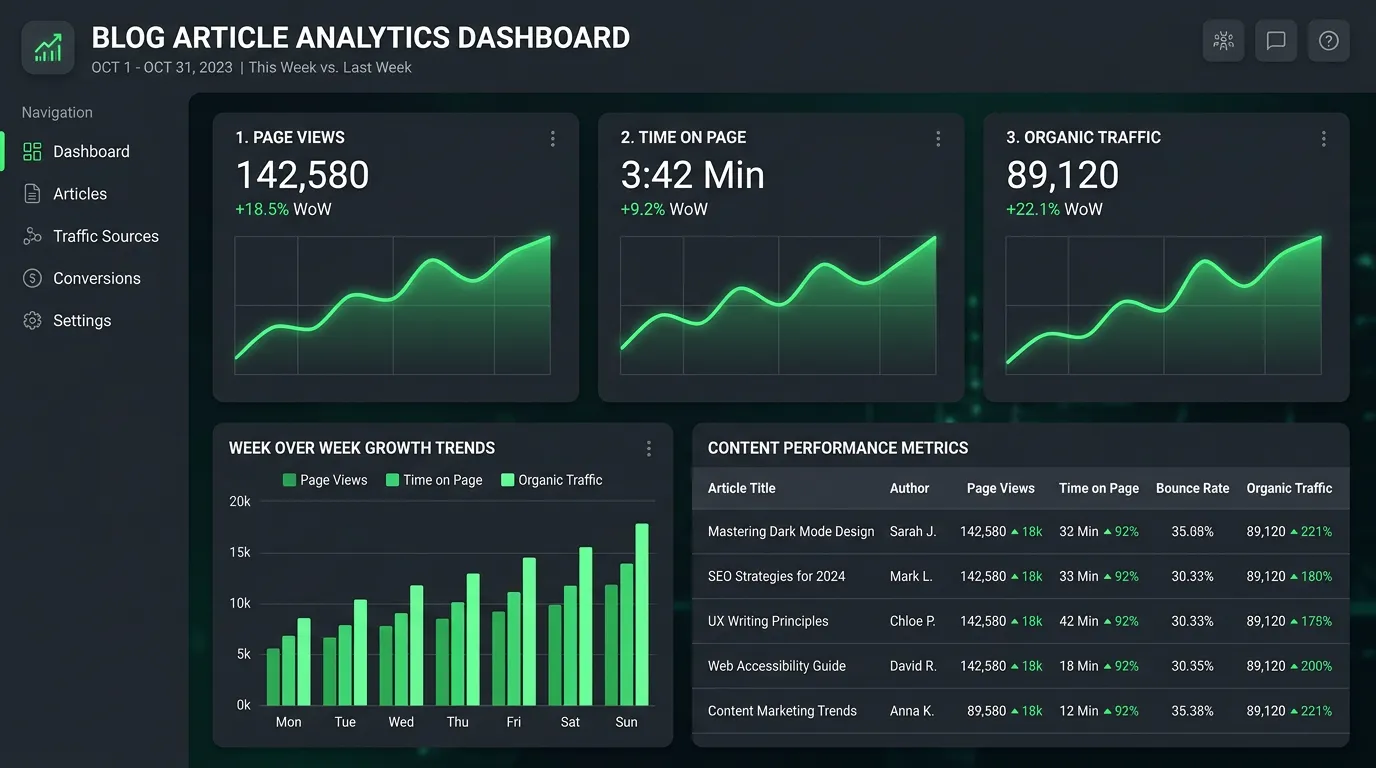Viewport: 1376px width, 768px height.
Task: Click the 89,120 organic traffic total
Action: 1063,175
